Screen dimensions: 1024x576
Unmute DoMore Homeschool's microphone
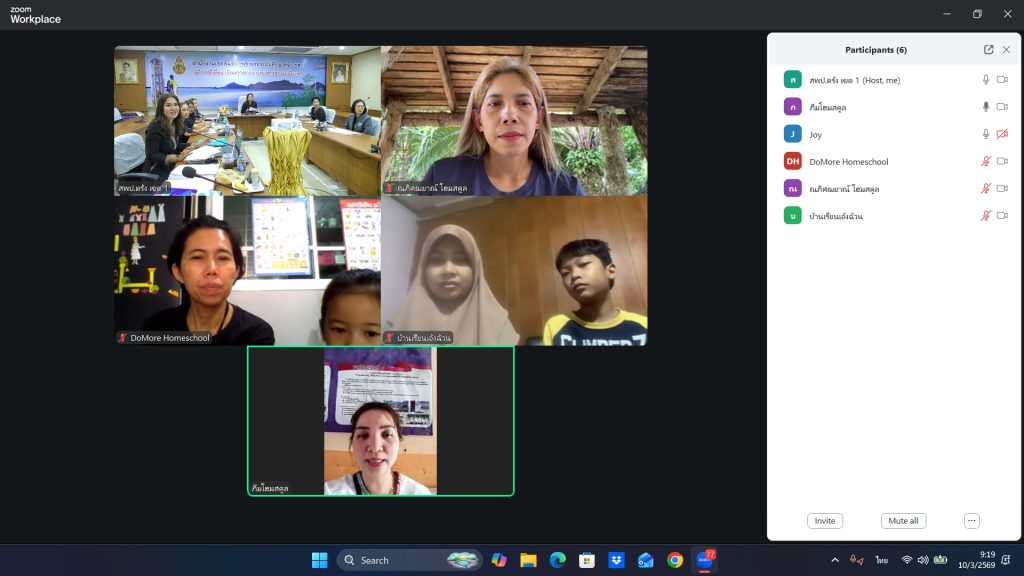tap(985, 161)
